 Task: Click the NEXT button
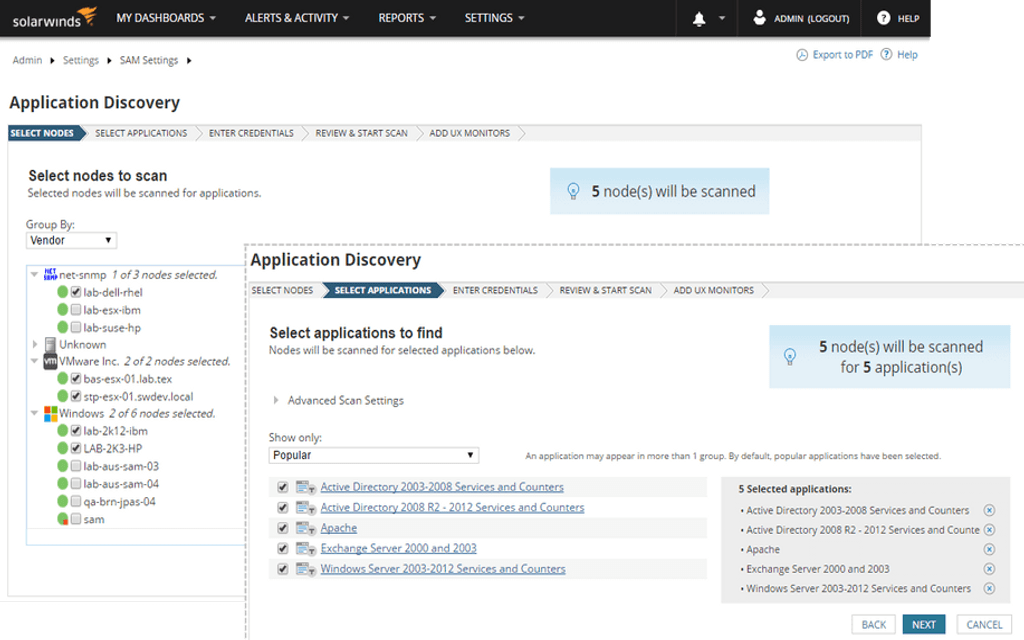click(923, 624)
